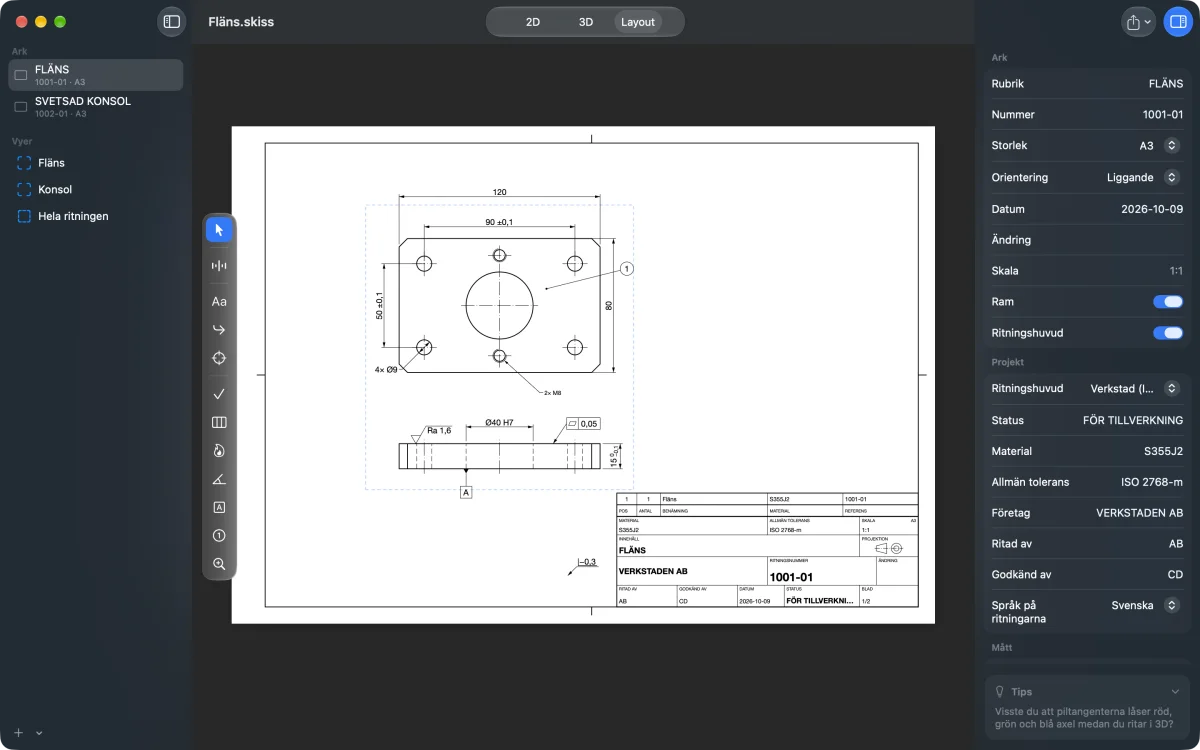This screenshot has height=750, width=1200.
Task: Select the datum letter A tool
Action: coord(219,507)
